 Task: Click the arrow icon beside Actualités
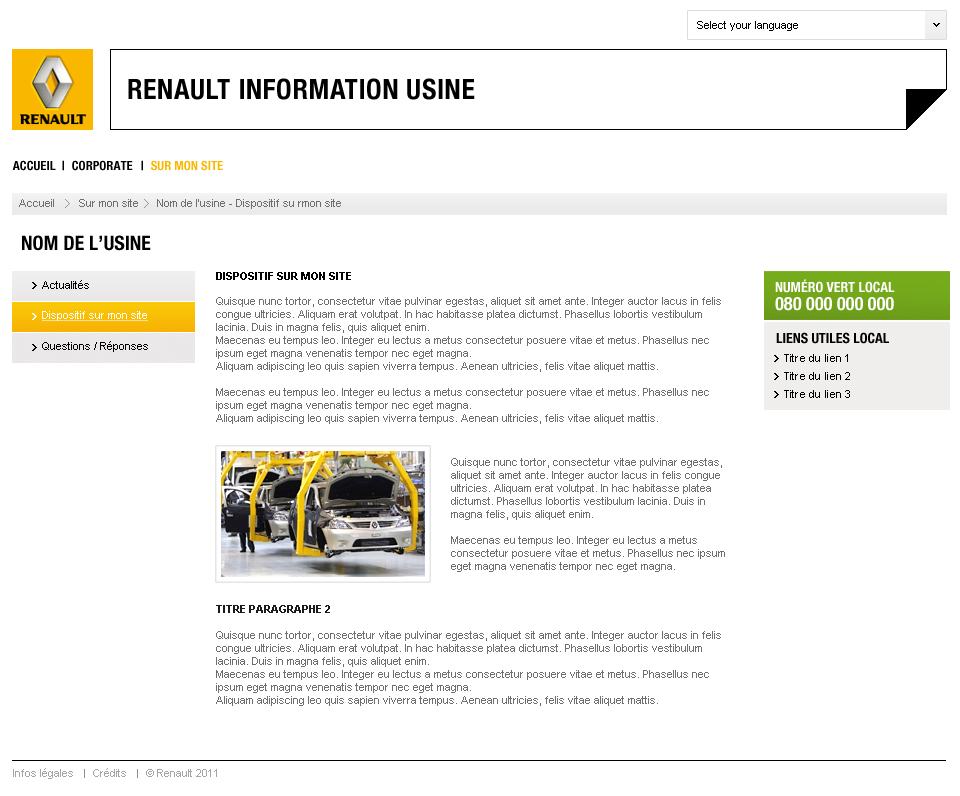pyautogui.click(x=34, y=286)
